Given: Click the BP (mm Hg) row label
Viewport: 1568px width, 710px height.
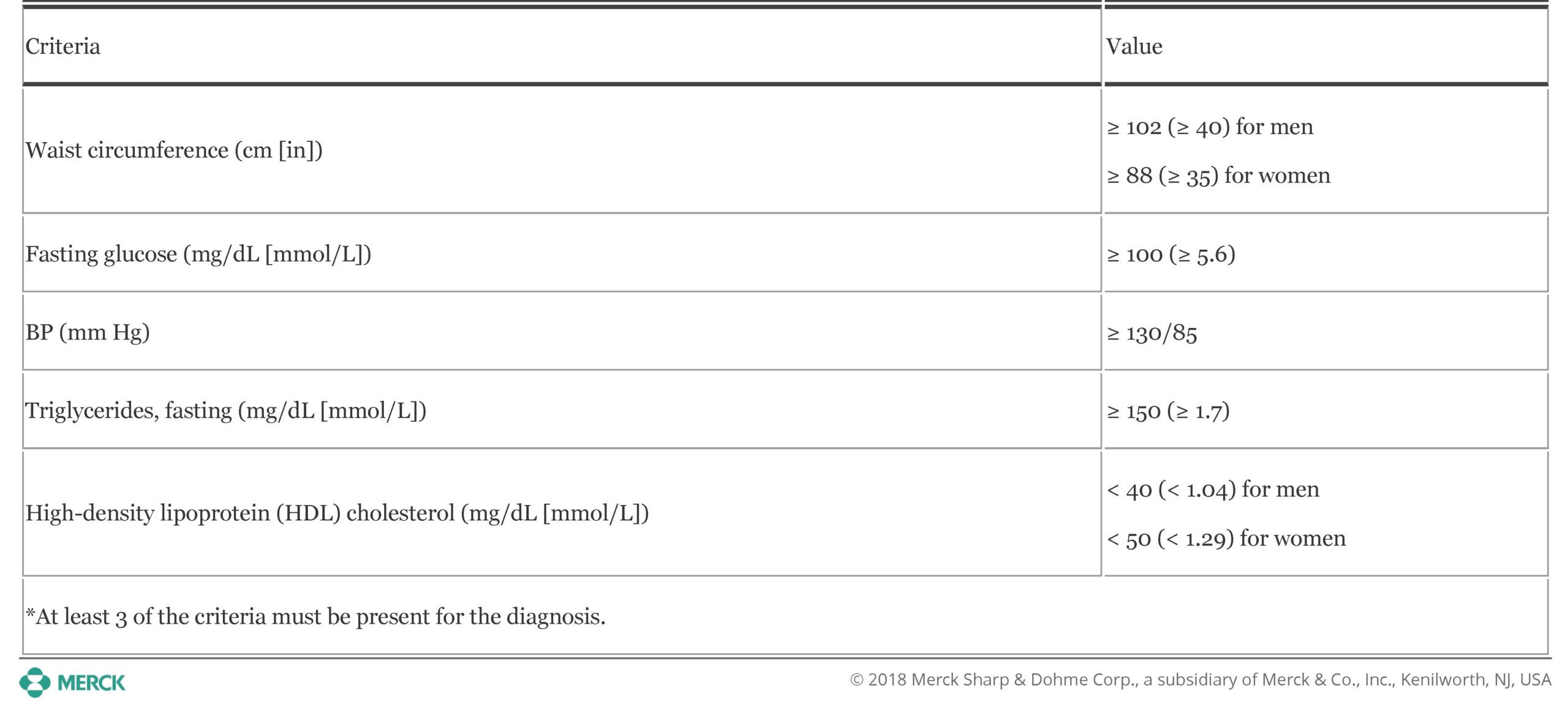Looking at the screenshot, I should 88,332.
